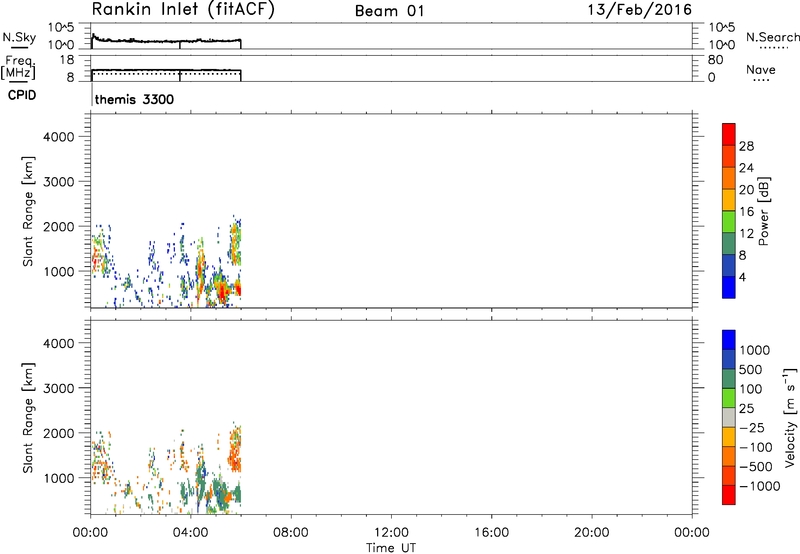
Task: Click the '4' Power colorbar value
Action: click(742, 278)
